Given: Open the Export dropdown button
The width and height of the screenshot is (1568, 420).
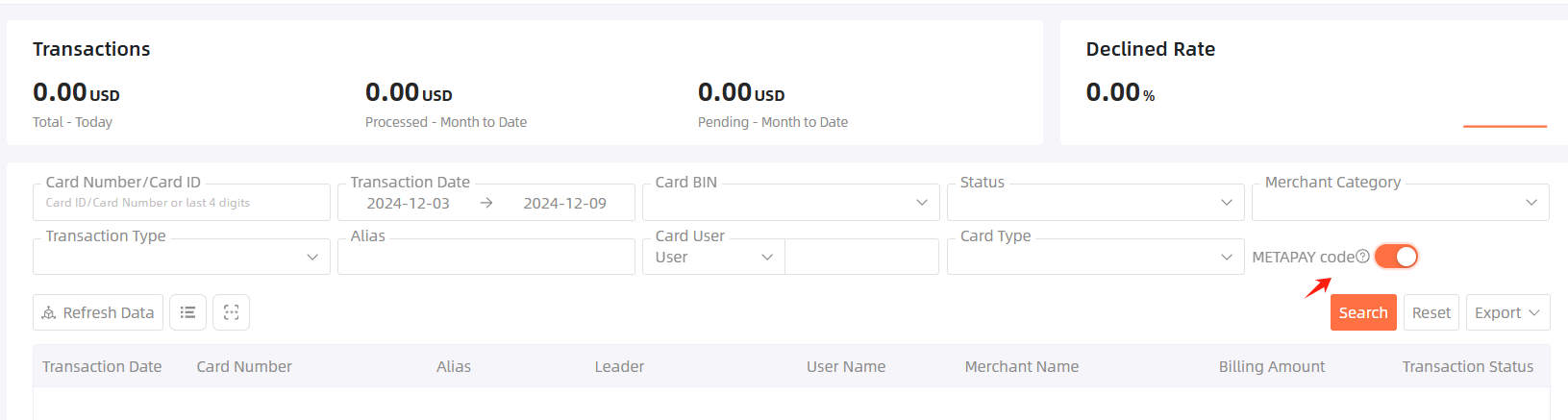Looking at the screenshot, I should (x=1507, y=312).
